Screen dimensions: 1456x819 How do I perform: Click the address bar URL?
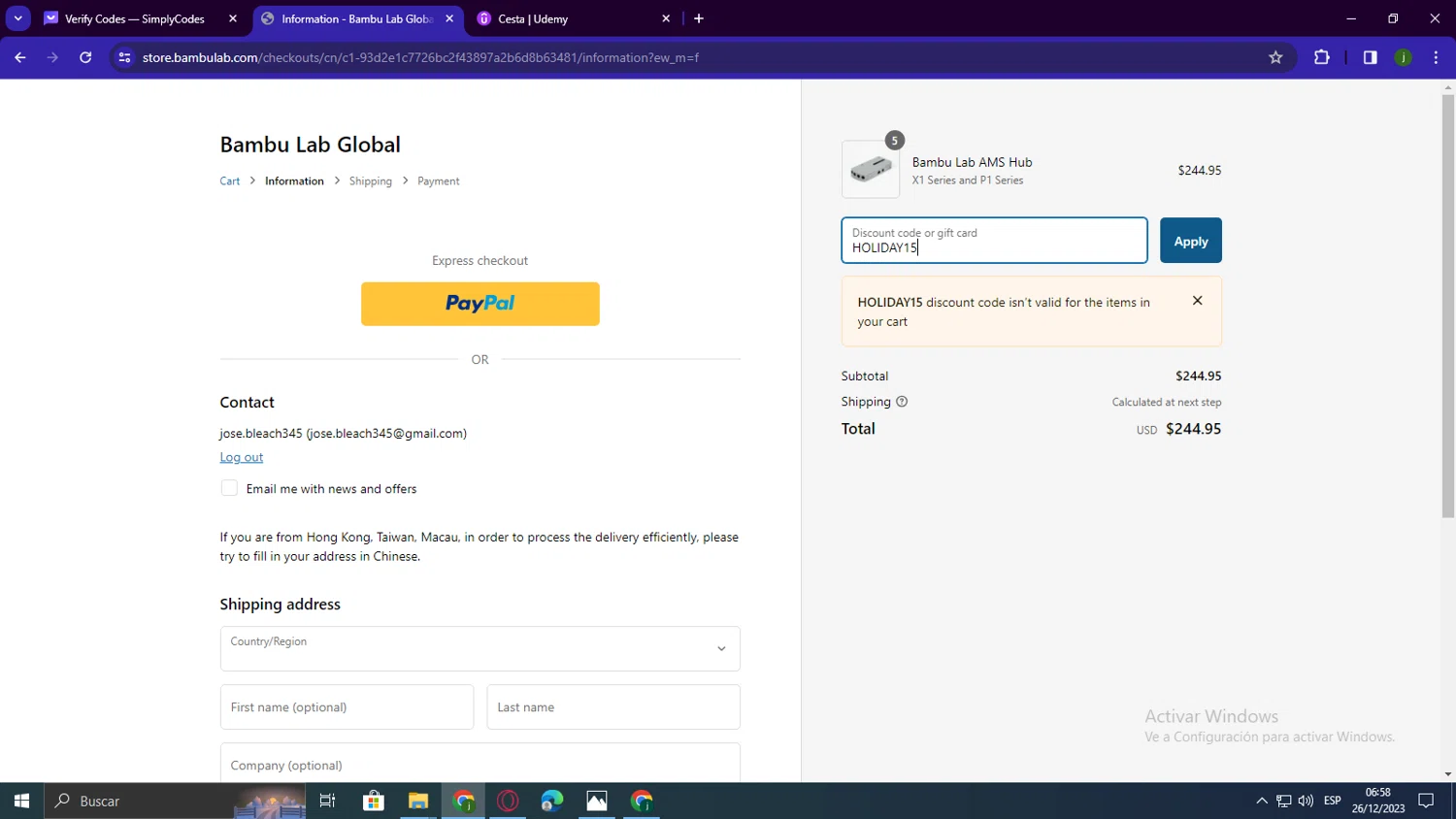coord(420,57)
